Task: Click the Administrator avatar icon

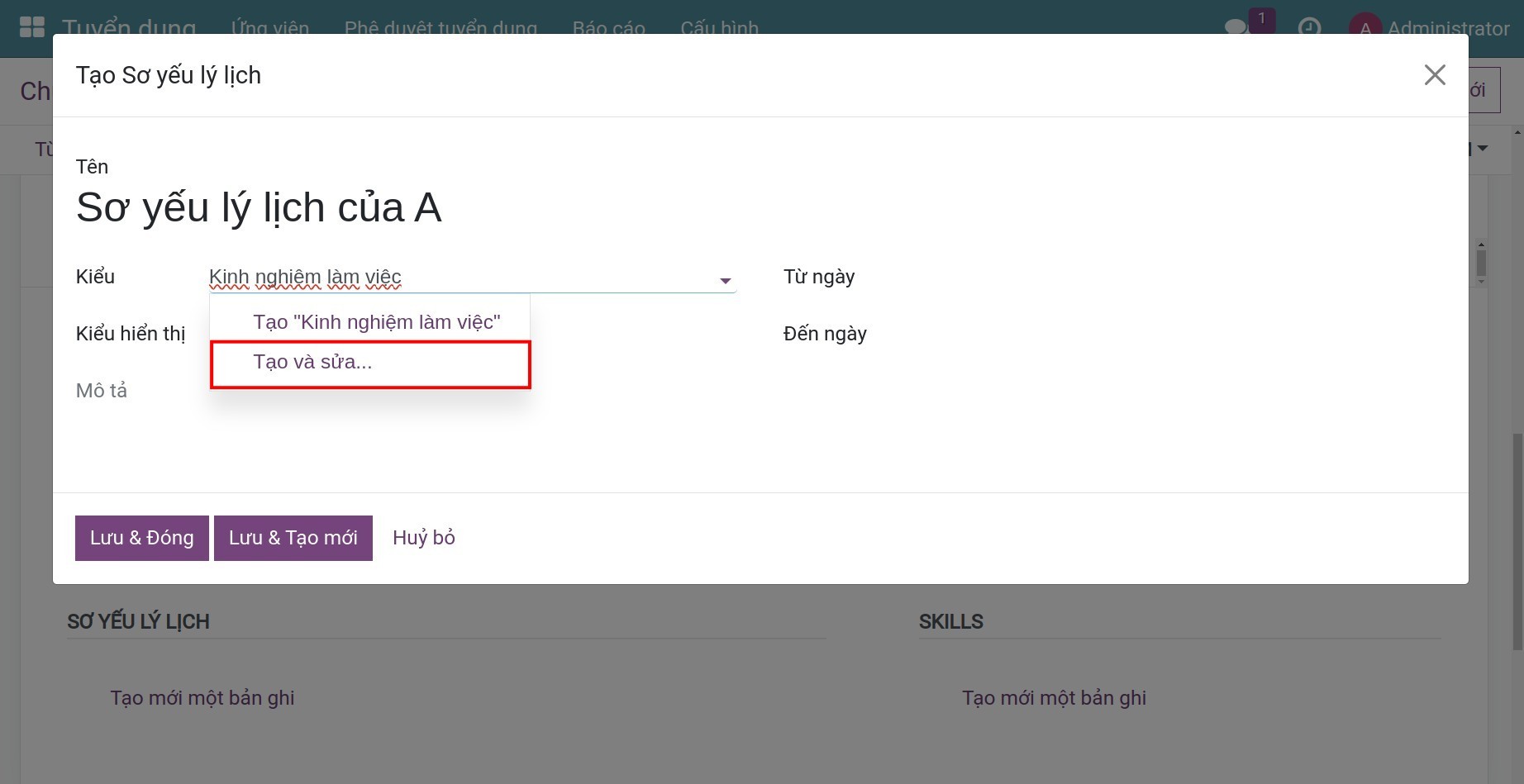Action: 1364,27
